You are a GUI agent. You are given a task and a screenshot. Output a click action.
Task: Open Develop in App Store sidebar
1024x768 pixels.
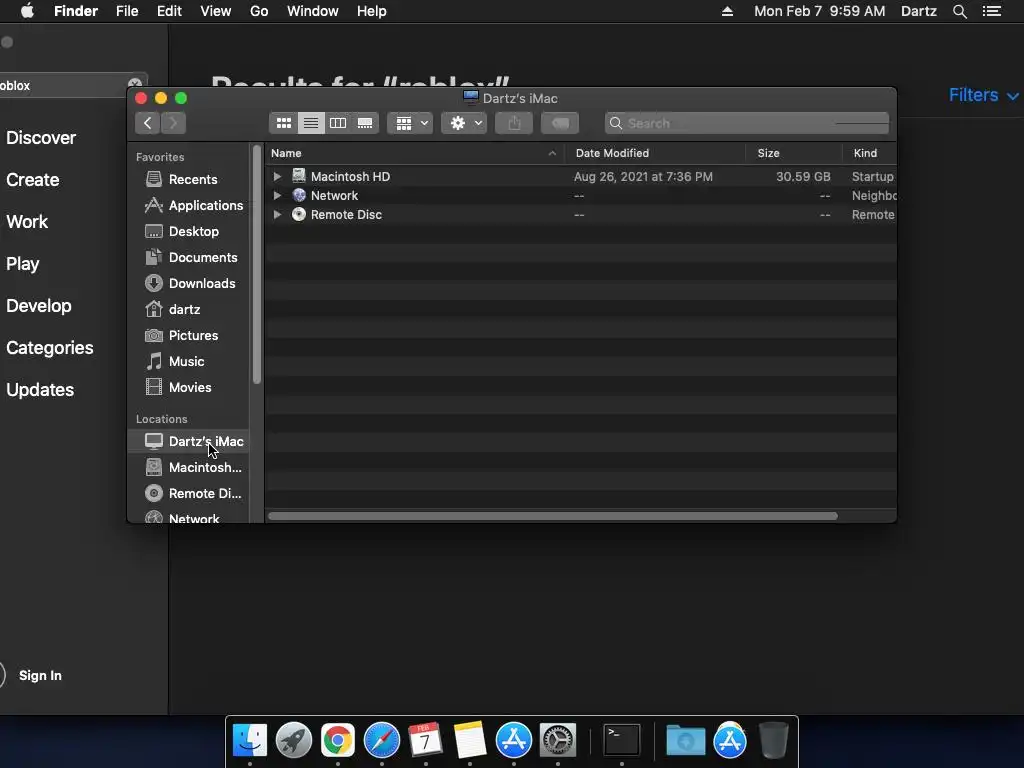click(x=39, y=306)
